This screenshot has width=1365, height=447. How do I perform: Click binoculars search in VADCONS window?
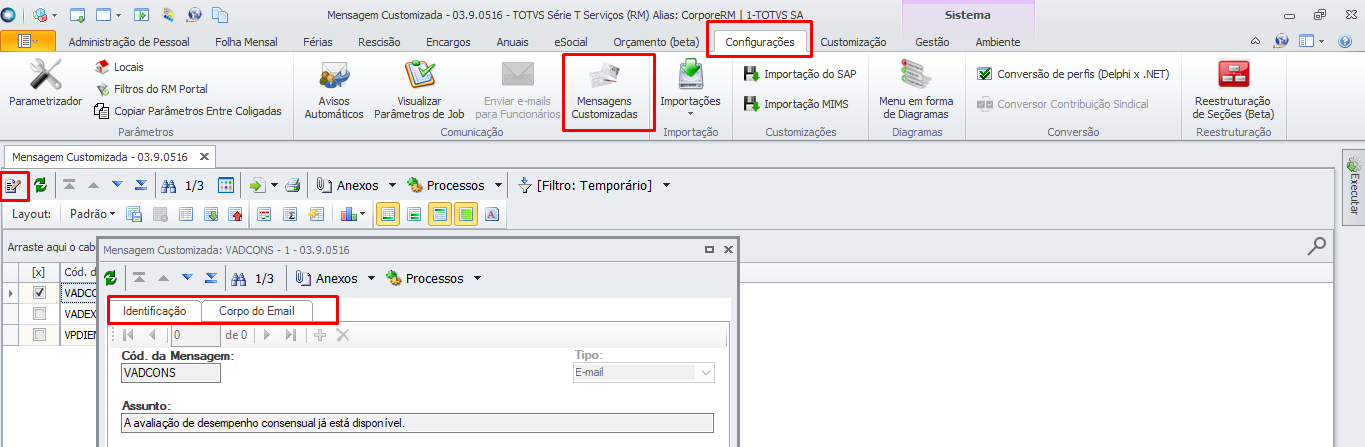click(239, 278)
